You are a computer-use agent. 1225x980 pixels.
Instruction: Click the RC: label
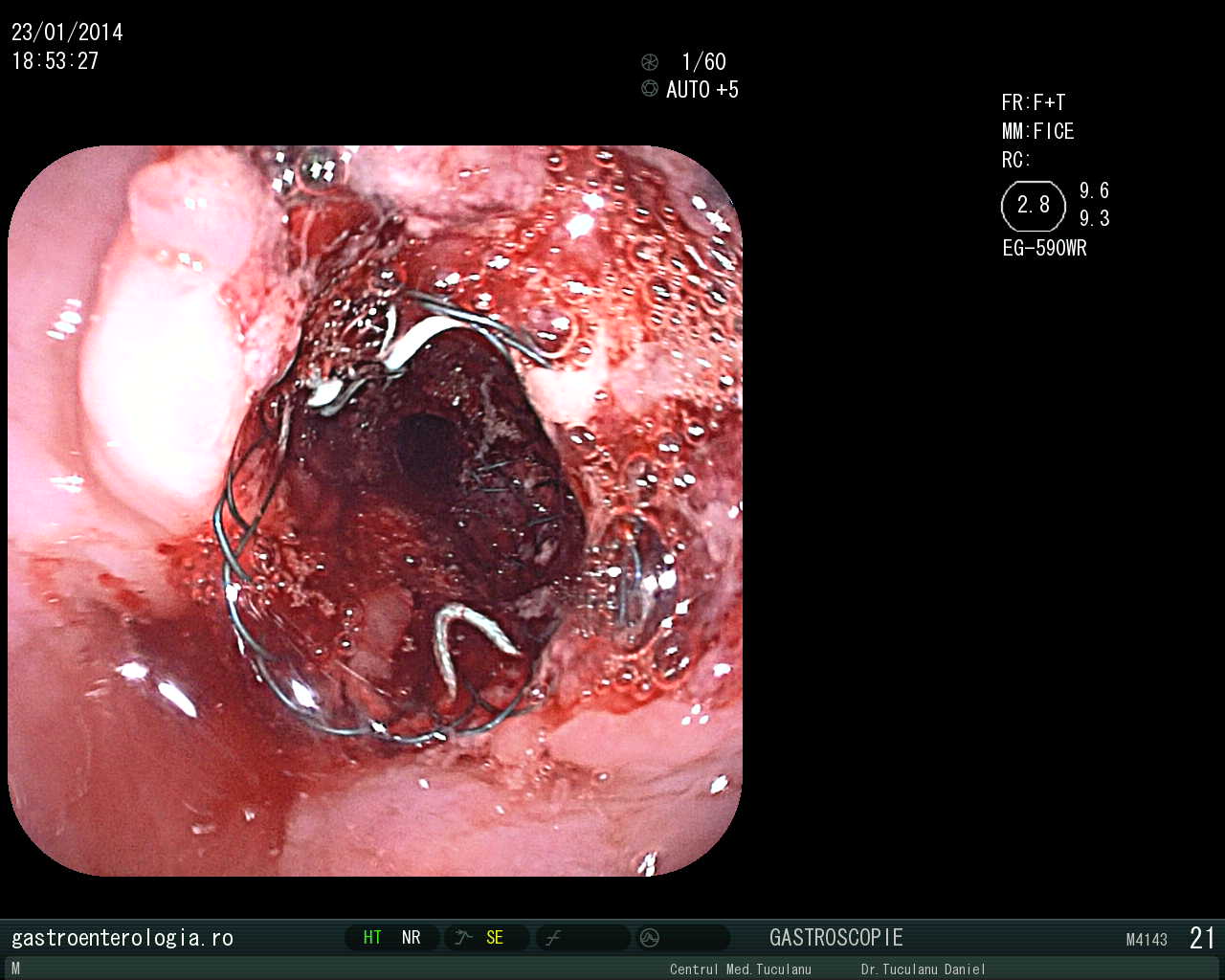(x=1016, y=160)
